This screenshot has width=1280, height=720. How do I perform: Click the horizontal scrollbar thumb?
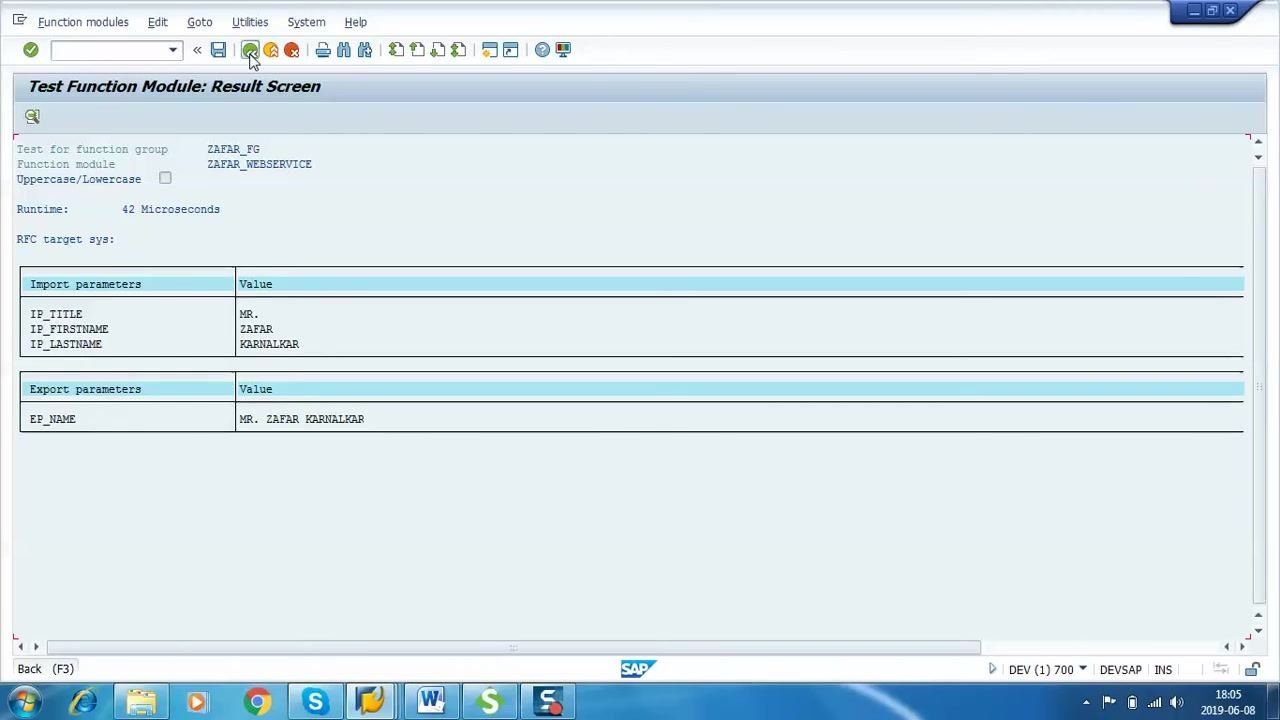pyautogui.click(x=514, y=647)
